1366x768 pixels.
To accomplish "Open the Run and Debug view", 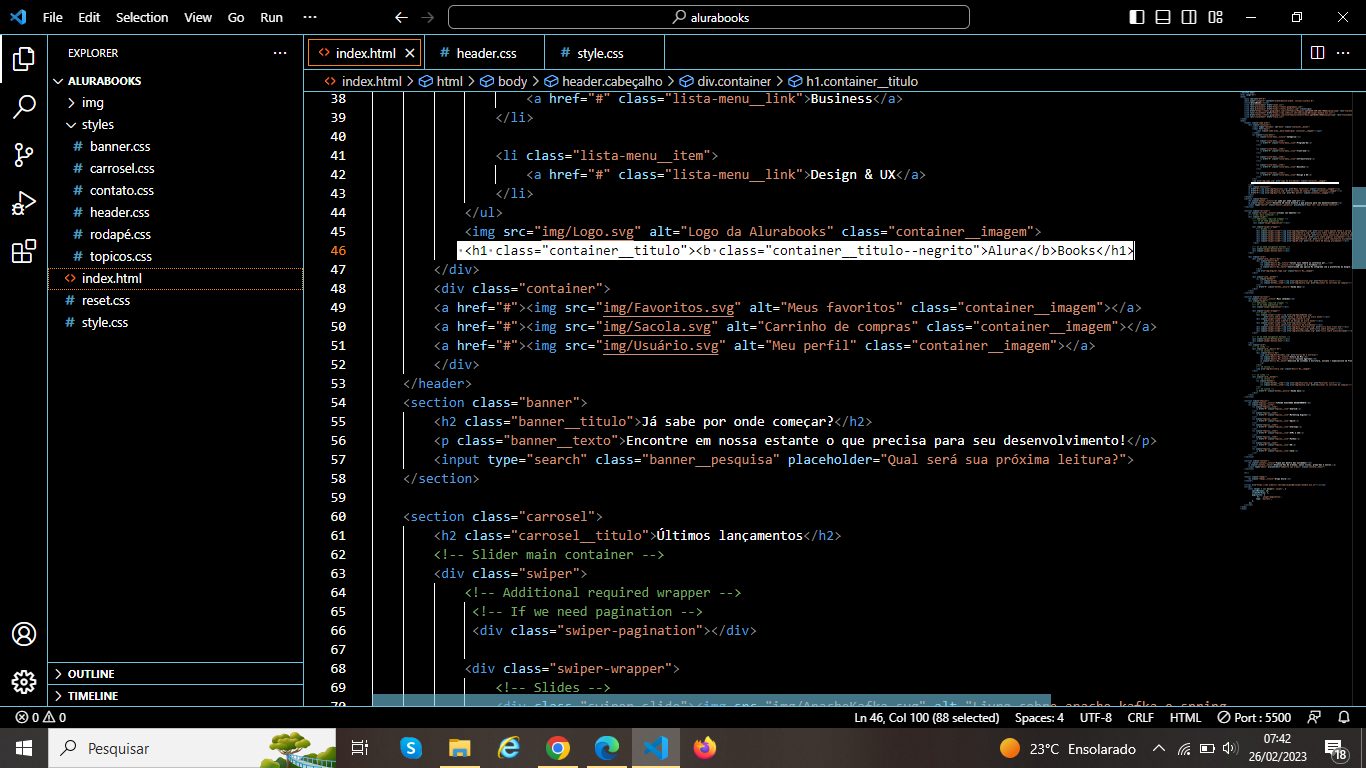I will 24,203.
